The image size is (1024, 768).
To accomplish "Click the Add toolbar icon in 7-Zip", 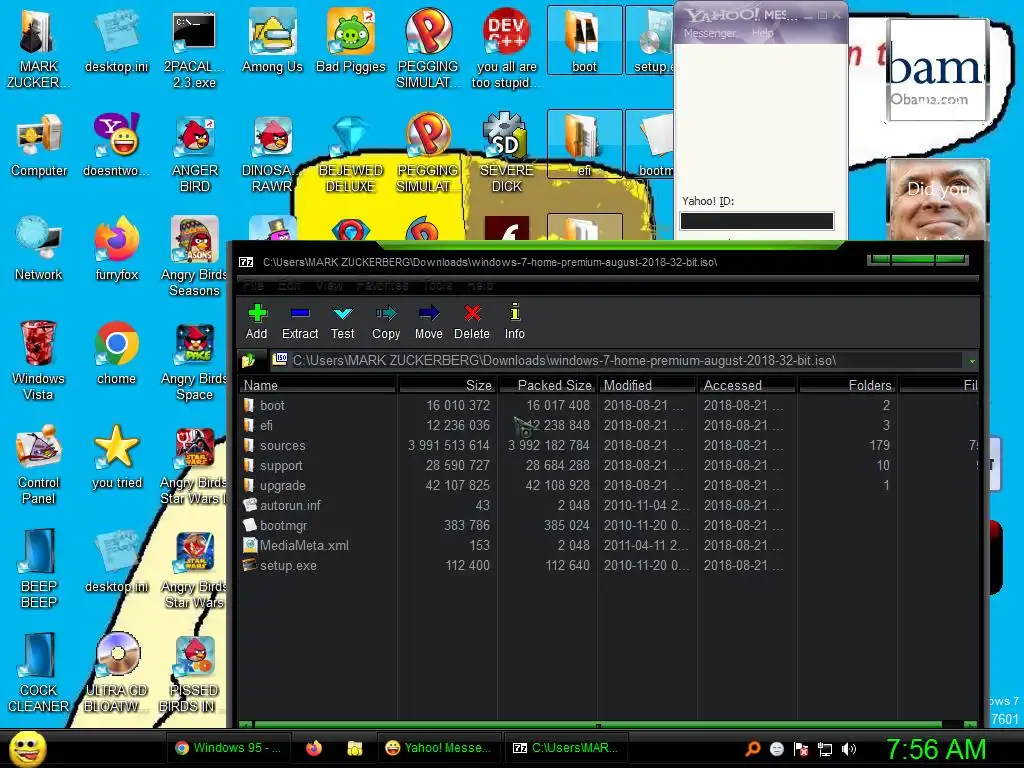I will 257,313.
